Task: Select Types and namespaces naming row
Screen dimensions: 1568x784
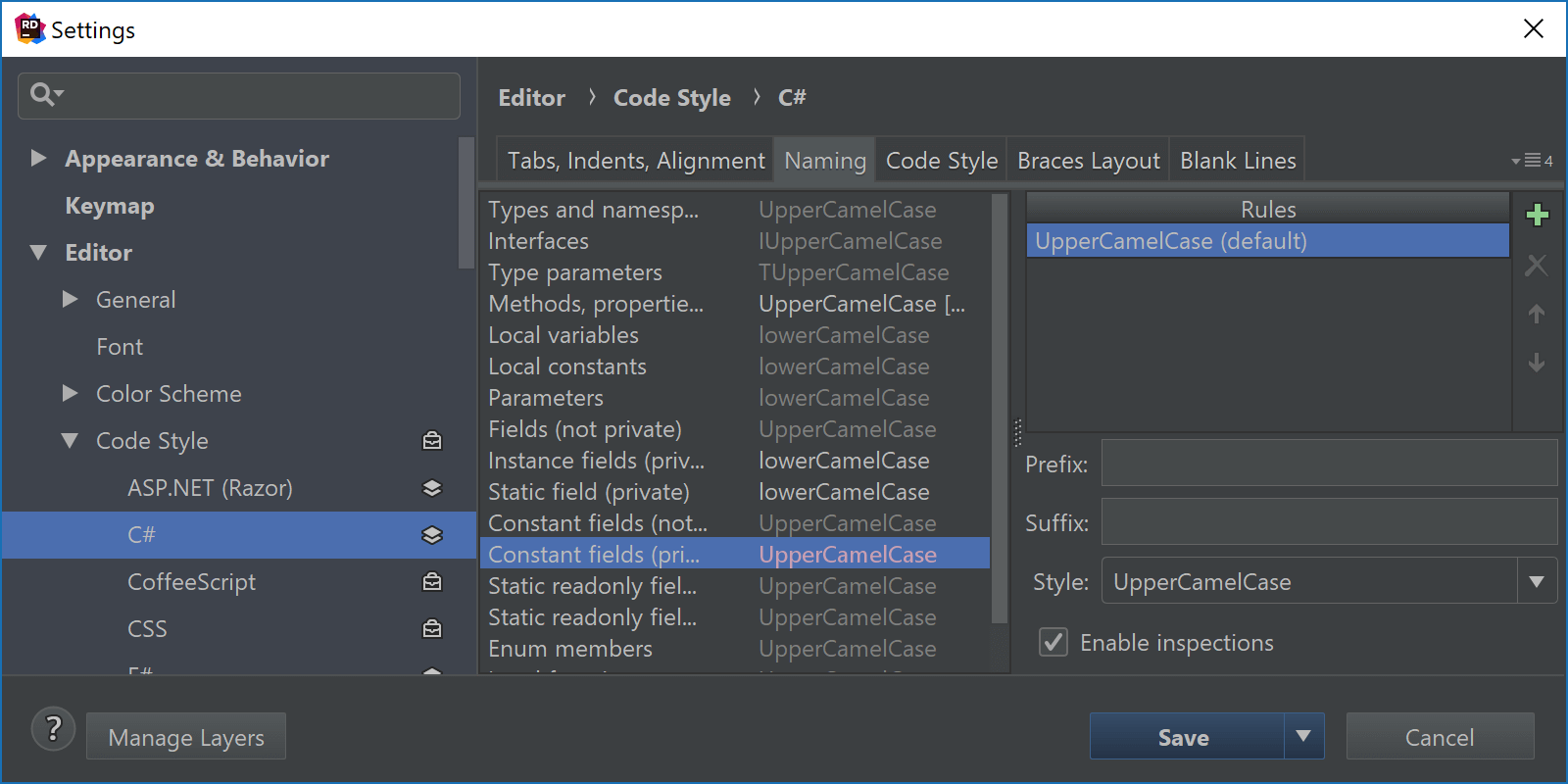Action: [735, 210]
